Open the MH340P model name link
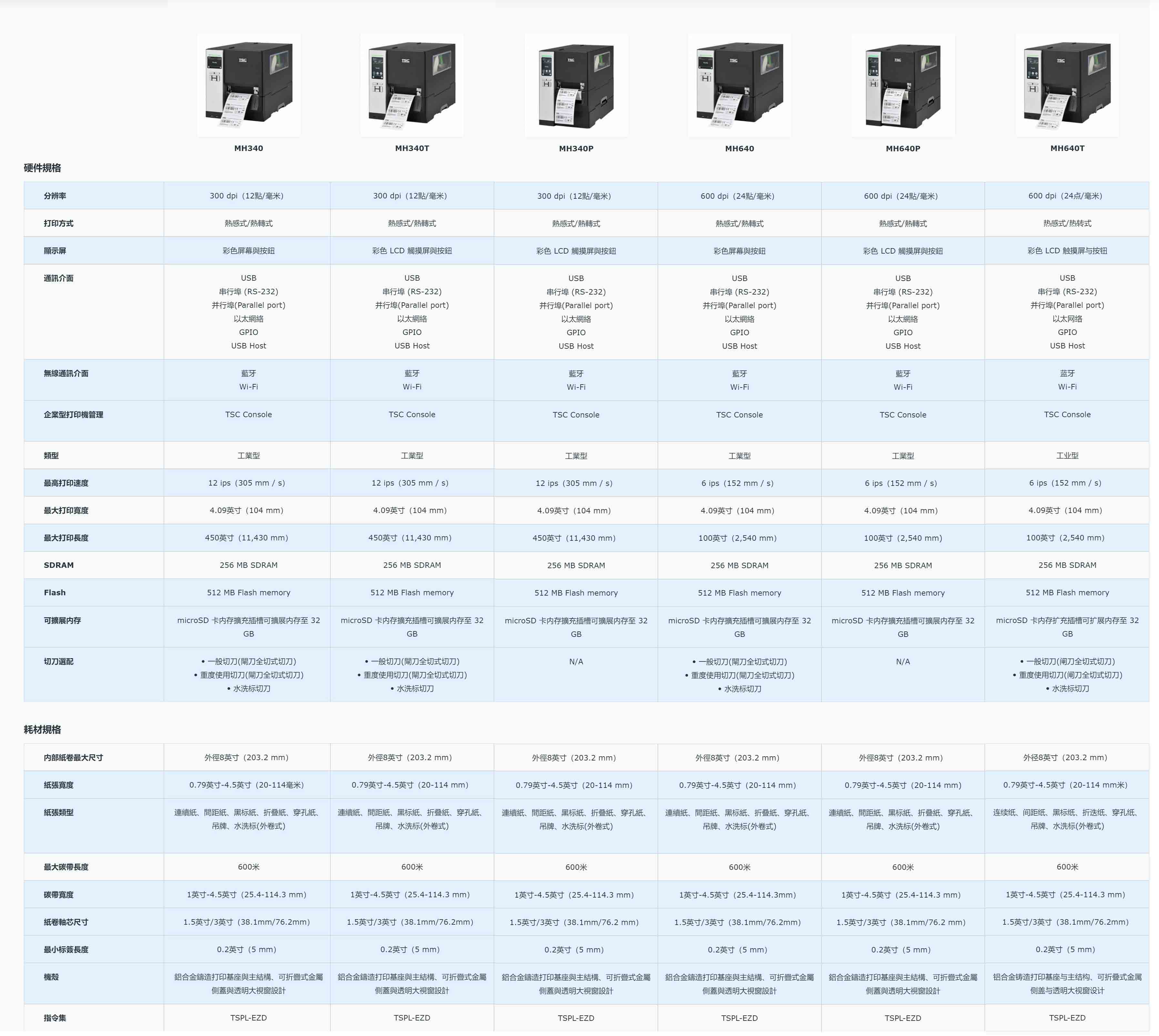The height and width of the screenshot is (1036, 1159). (576, 148)
